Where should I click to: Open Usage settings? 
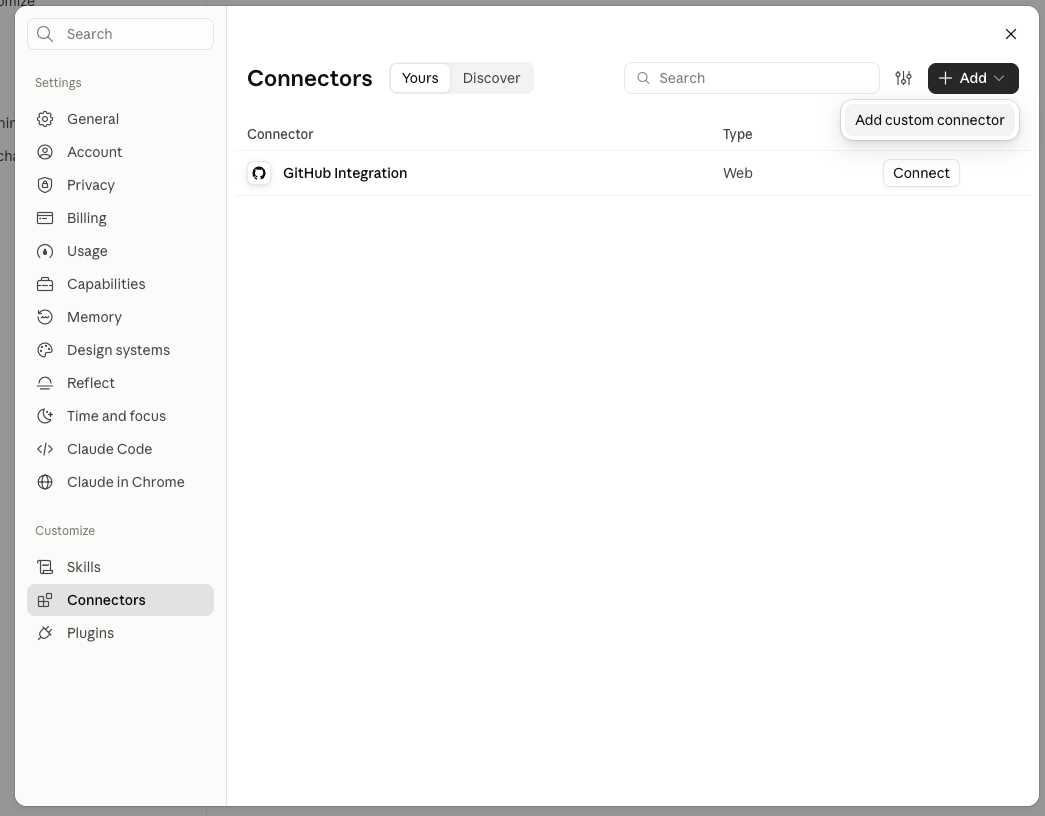tap(120, 251)
